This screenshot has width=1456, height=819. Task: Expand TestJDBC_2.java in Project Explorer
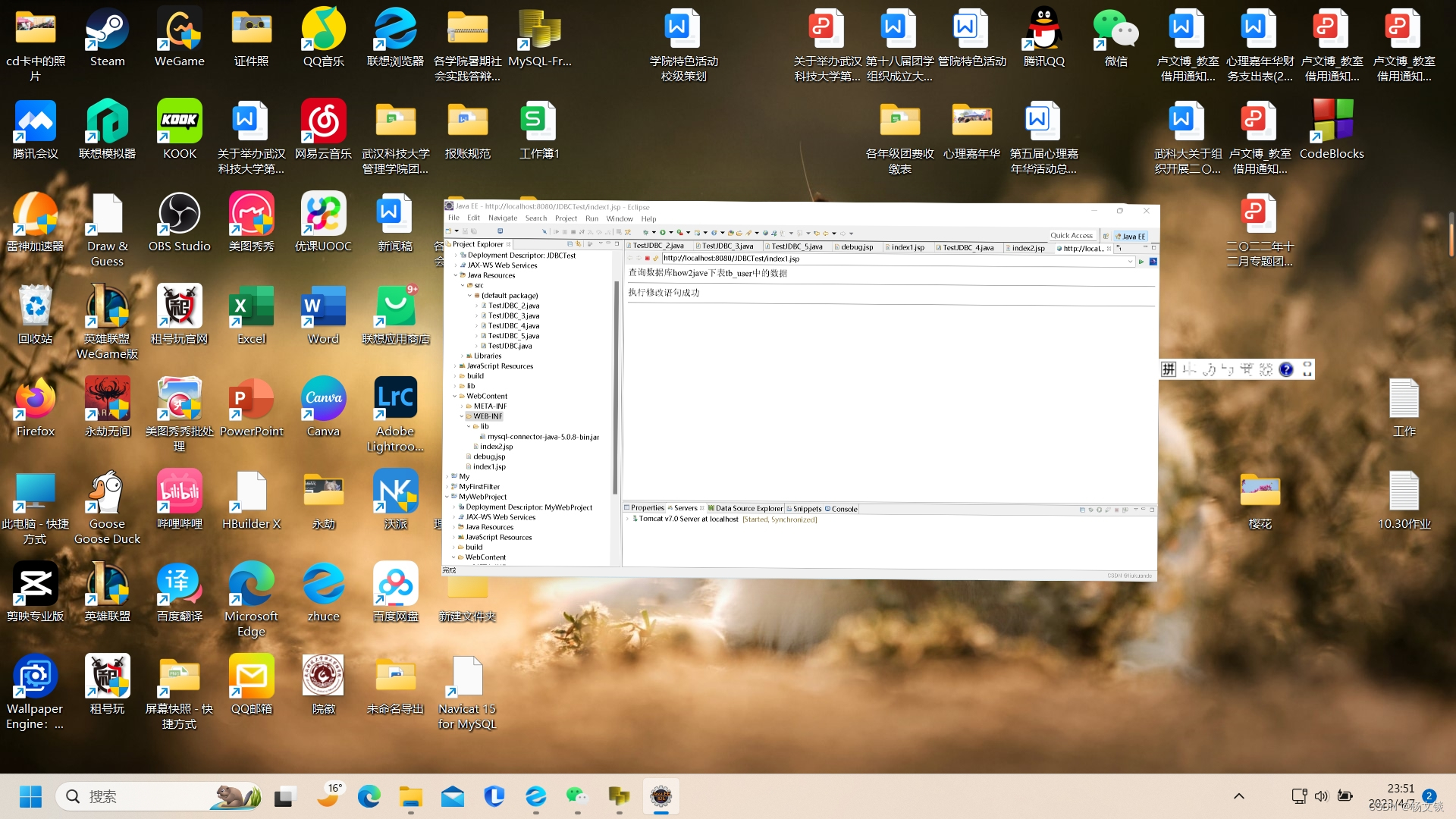tap(476, 306)
